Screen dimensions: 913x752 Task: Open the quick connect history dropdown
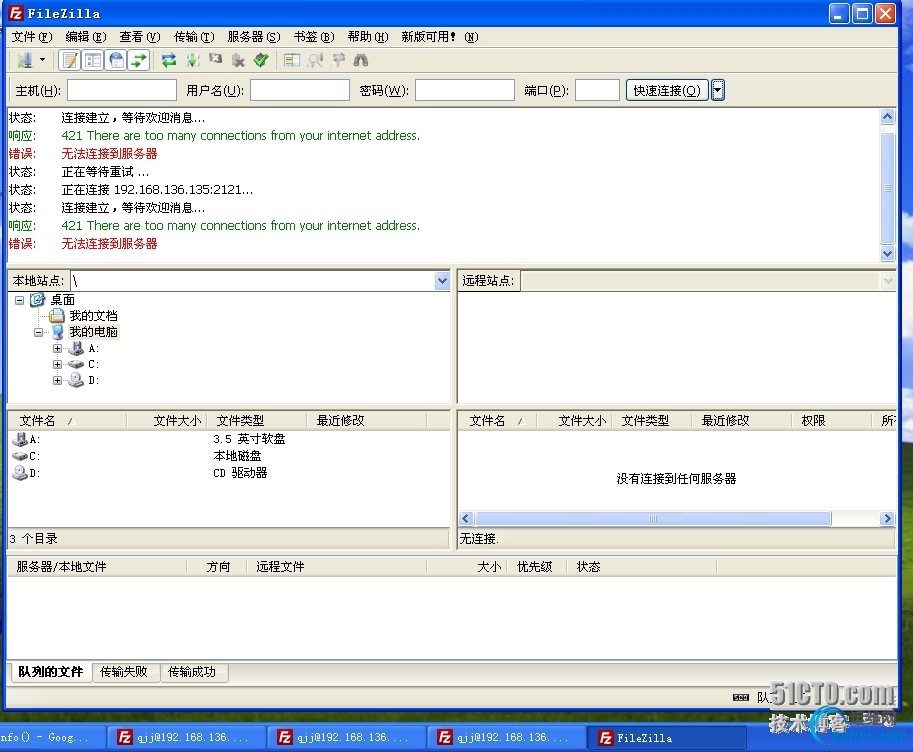pyautogui.click(x=718, y=90)
